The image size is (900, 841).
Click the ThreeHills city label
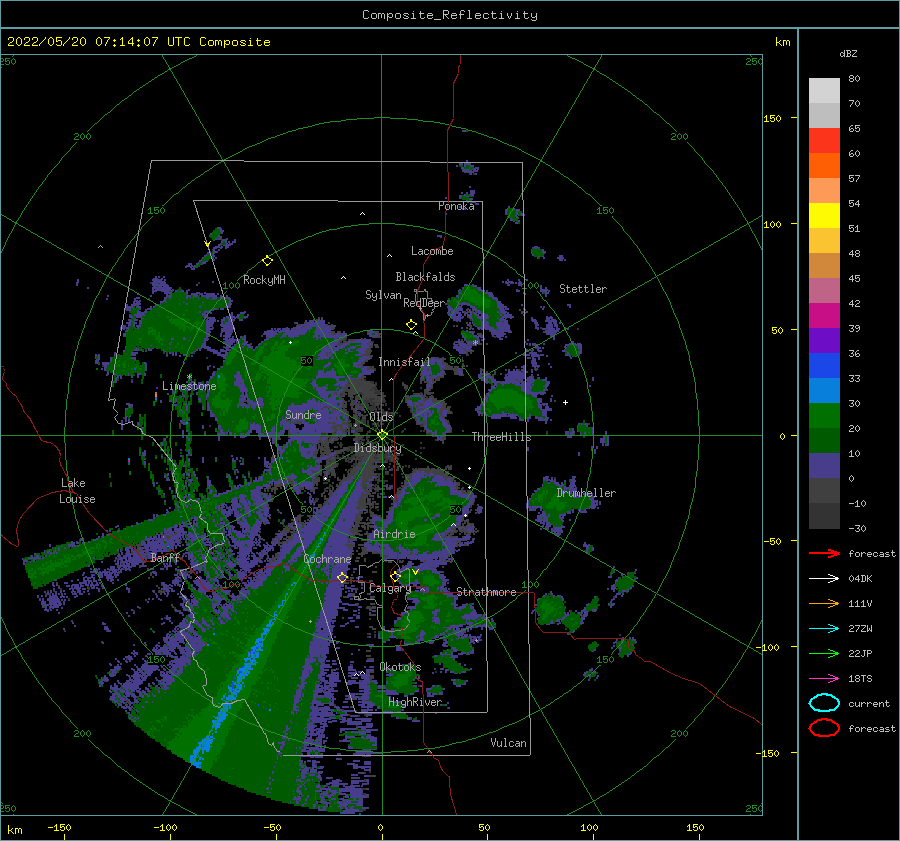tap(501, 437)
